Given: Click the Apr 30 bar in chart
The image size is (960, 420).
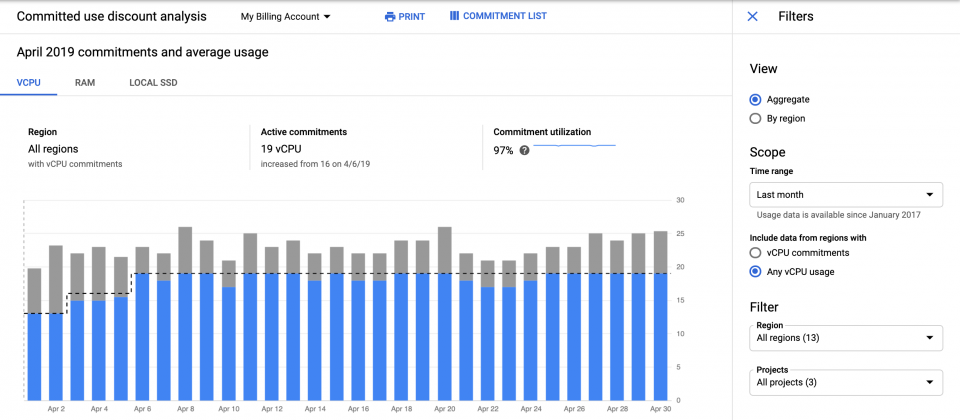Looking at the screenshot, I should point(660,316).
